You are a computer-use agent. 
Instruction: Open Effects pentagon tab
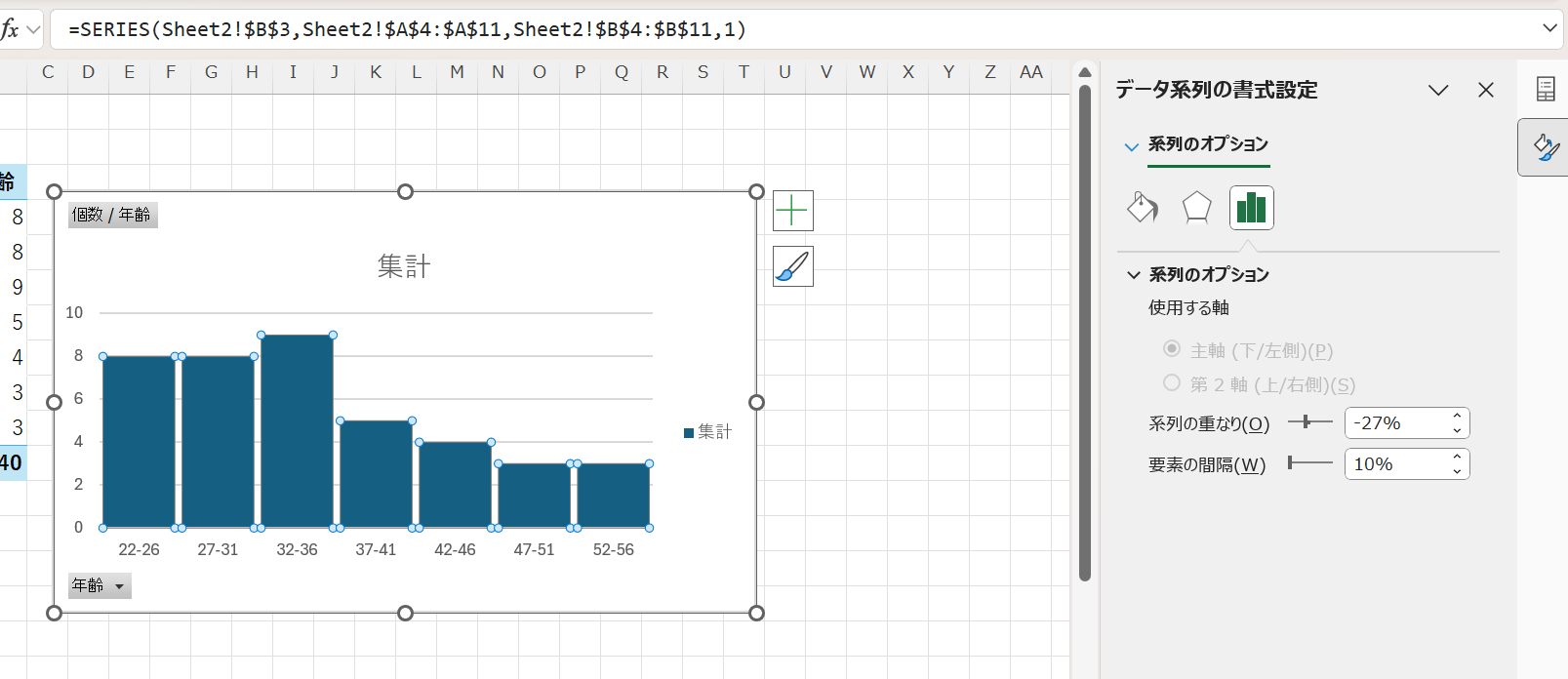click(1196, 207)
